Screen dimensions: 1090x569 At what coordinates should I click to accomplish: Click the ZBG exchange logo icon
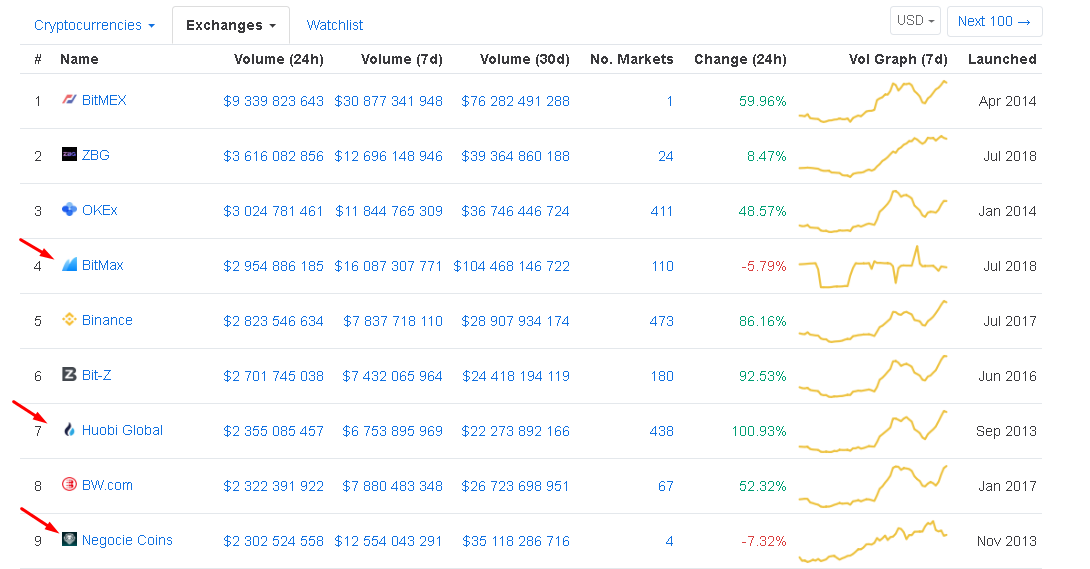[x=69, y=154]
